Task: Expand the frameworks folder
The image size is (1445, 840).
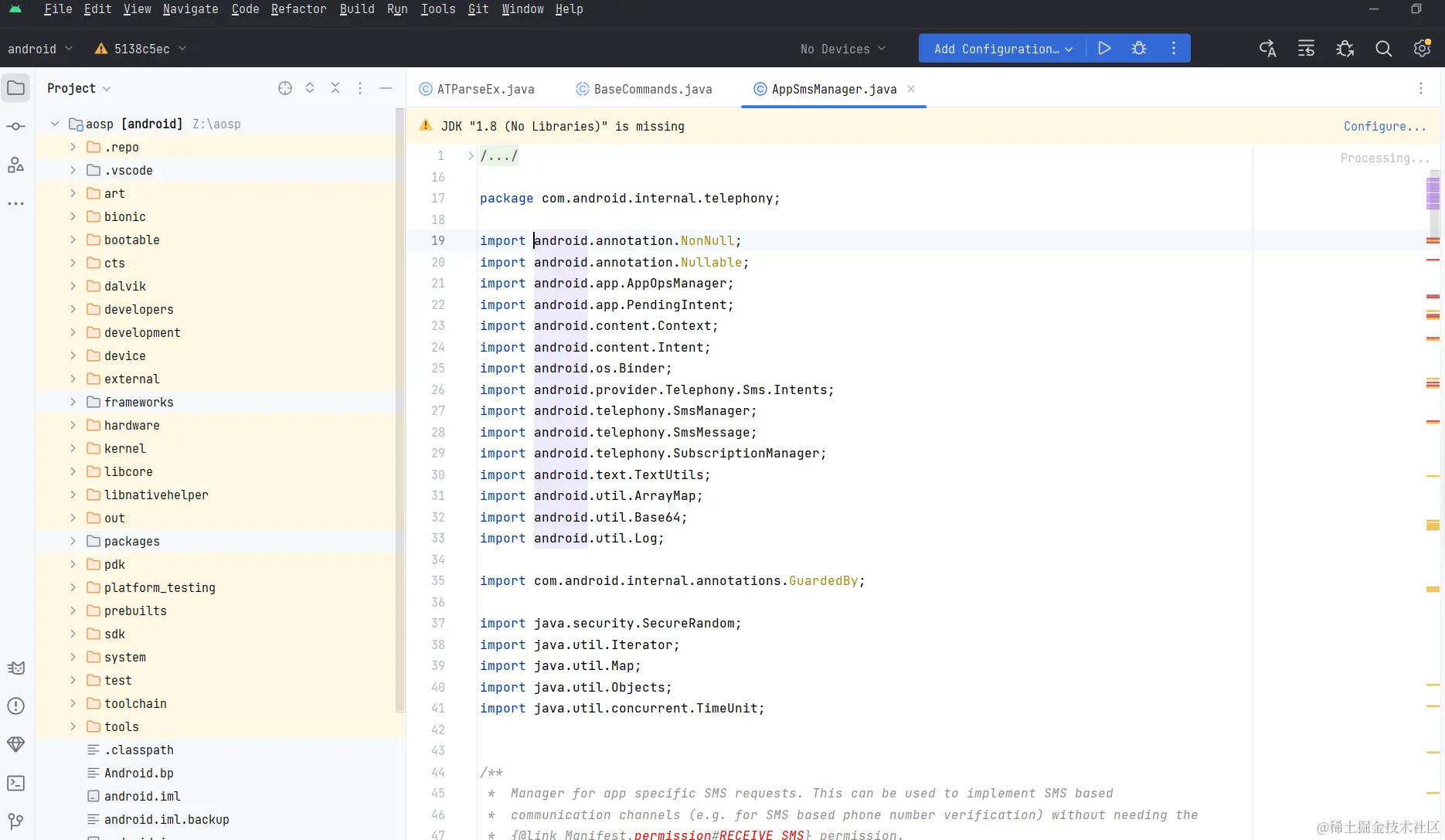Action: [73, 402]
